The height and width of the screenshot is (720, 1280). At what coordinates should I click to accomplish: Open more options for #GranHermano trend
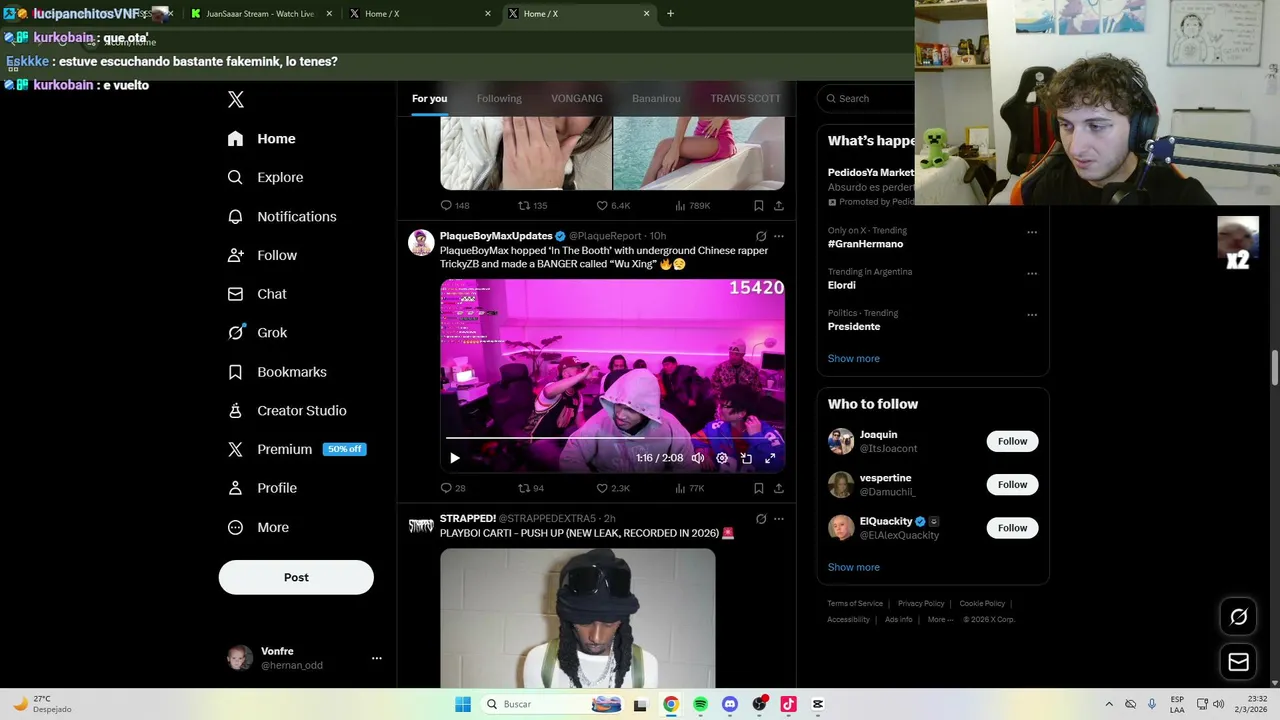[1032, 232]
